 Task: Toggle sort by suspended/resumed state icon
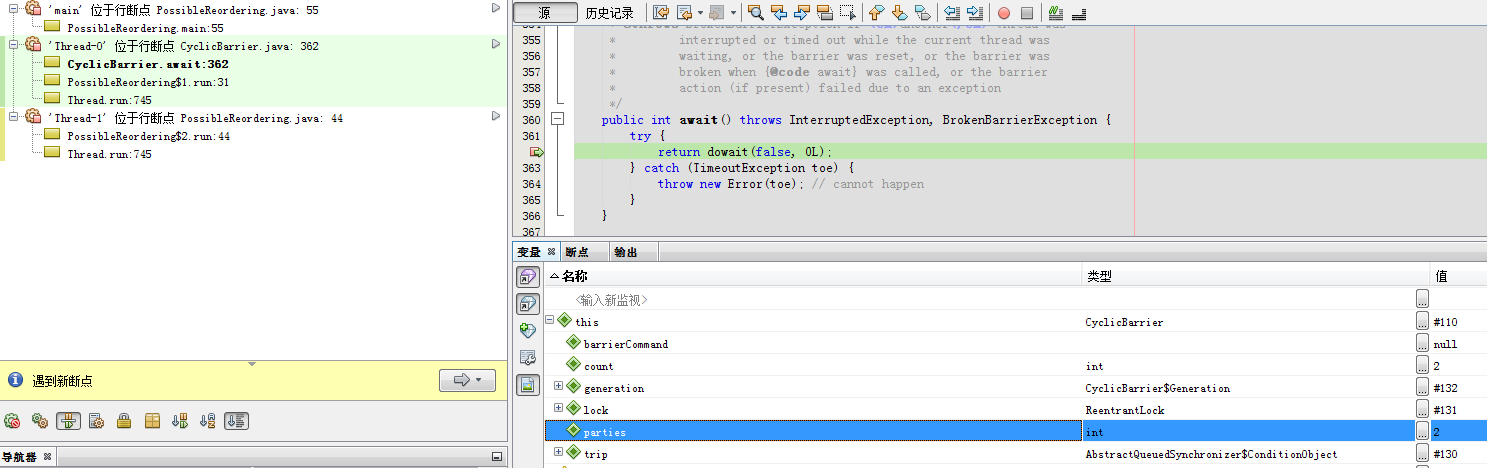coord(180,421)
